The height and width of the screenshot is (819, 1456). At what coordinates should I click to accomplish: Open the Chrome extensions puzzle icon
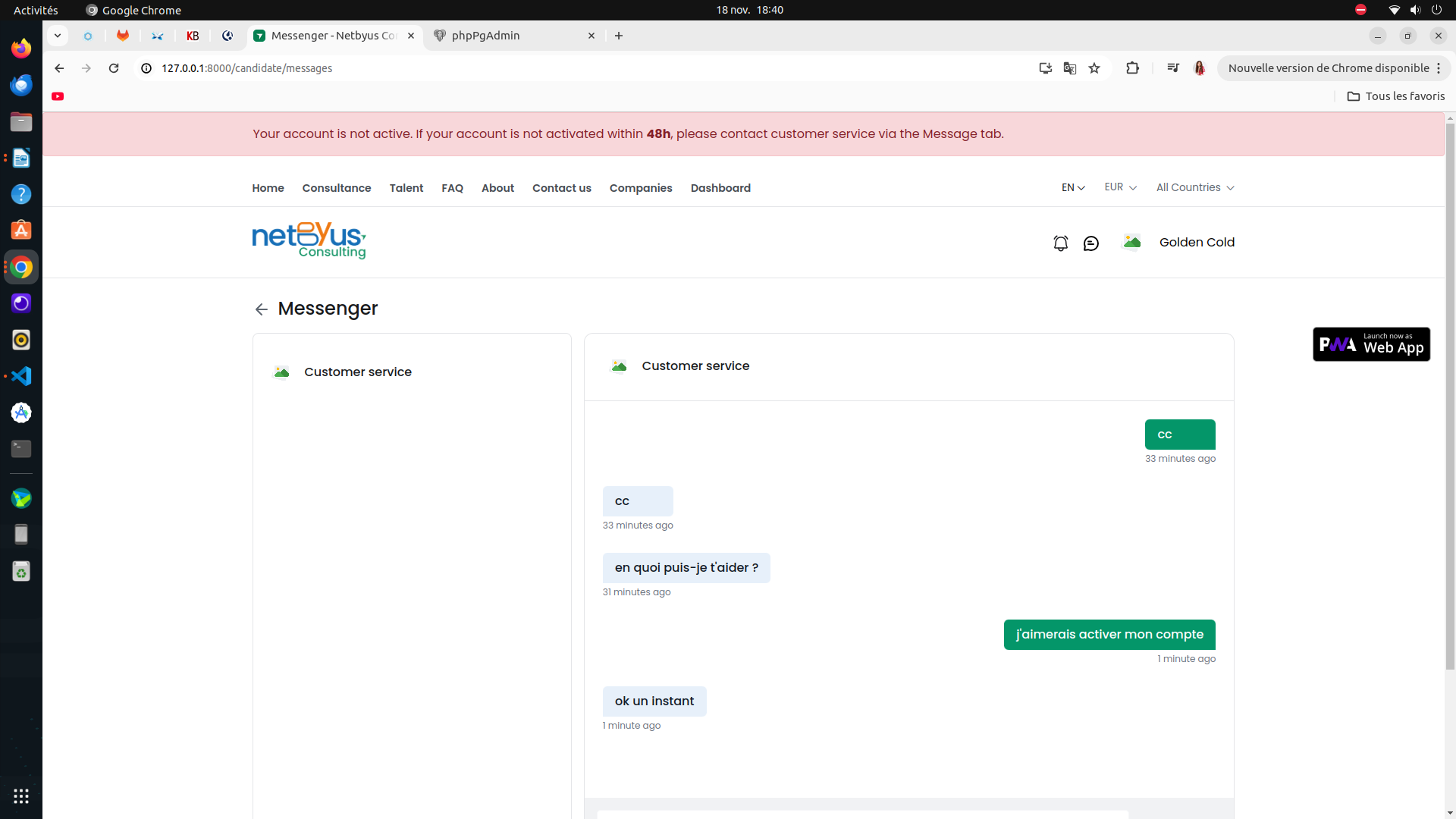(1132, 68)
